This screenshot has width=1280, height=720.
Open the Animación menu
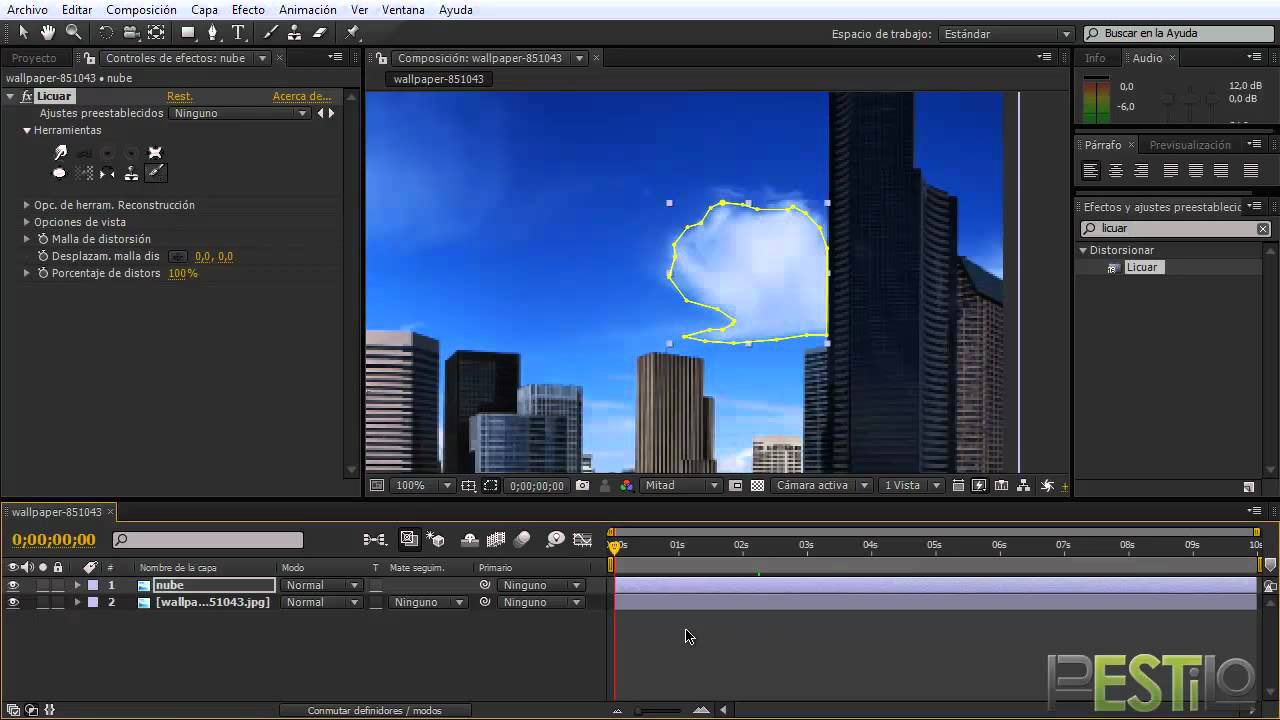(x=308, y=10)
